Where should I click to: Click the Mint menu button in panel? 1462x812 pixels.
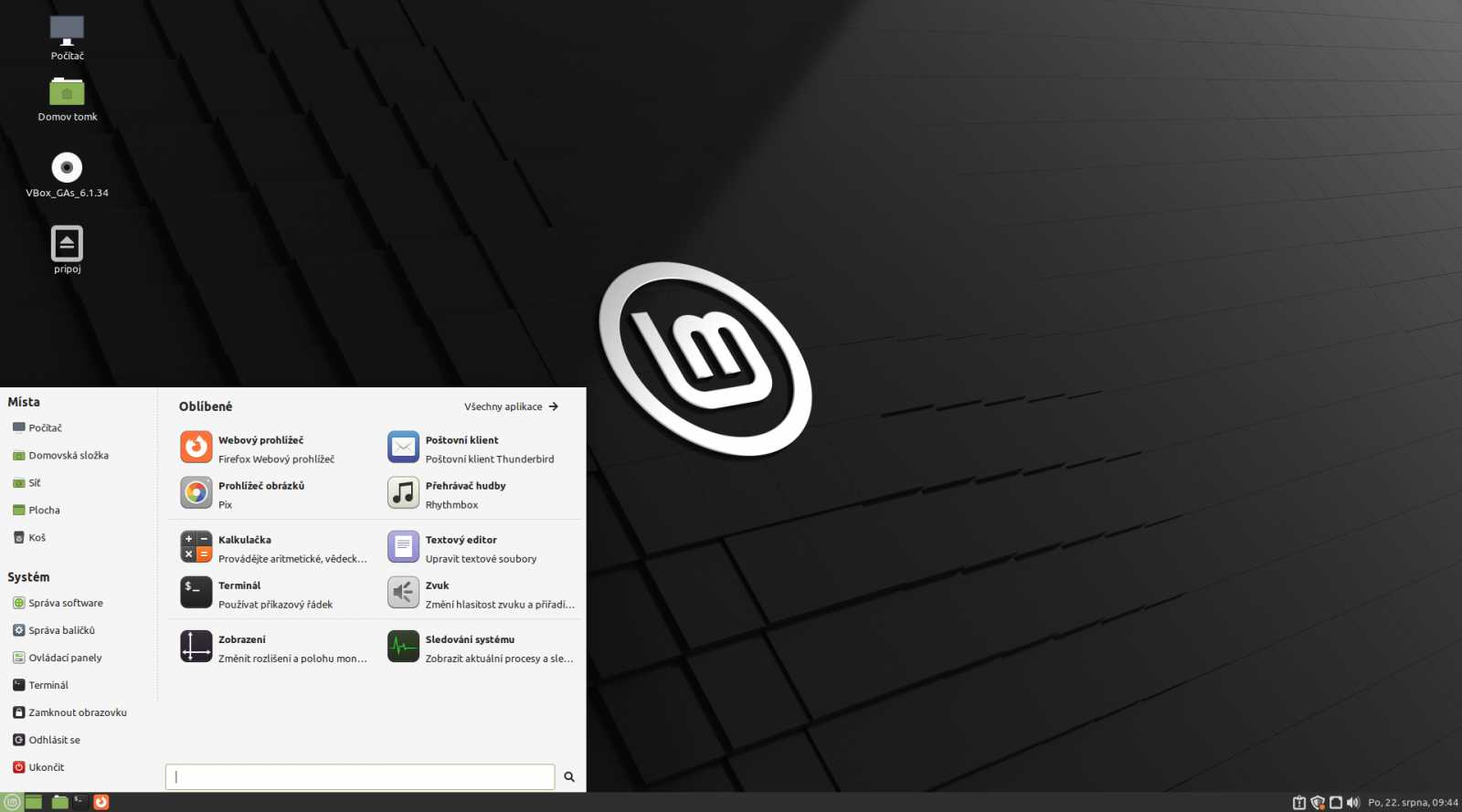coord(12,802)
